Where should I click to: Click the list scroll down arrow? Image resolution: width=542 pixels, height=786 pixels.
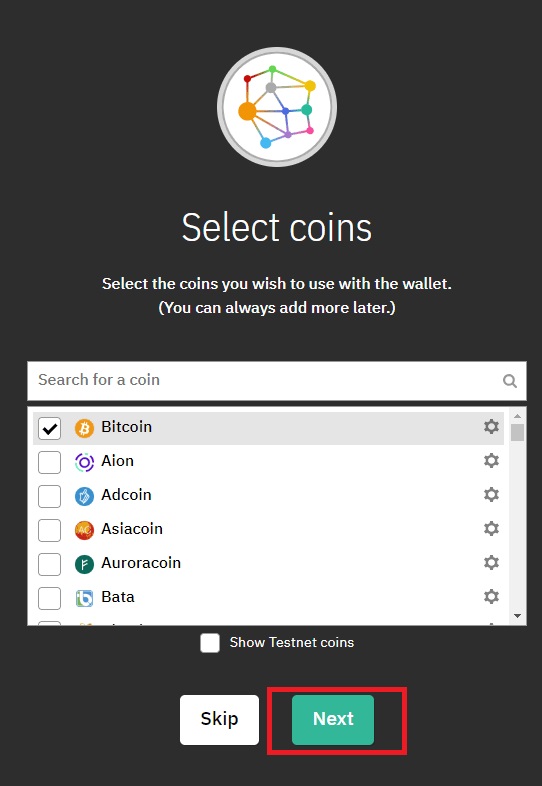point(518,616)
